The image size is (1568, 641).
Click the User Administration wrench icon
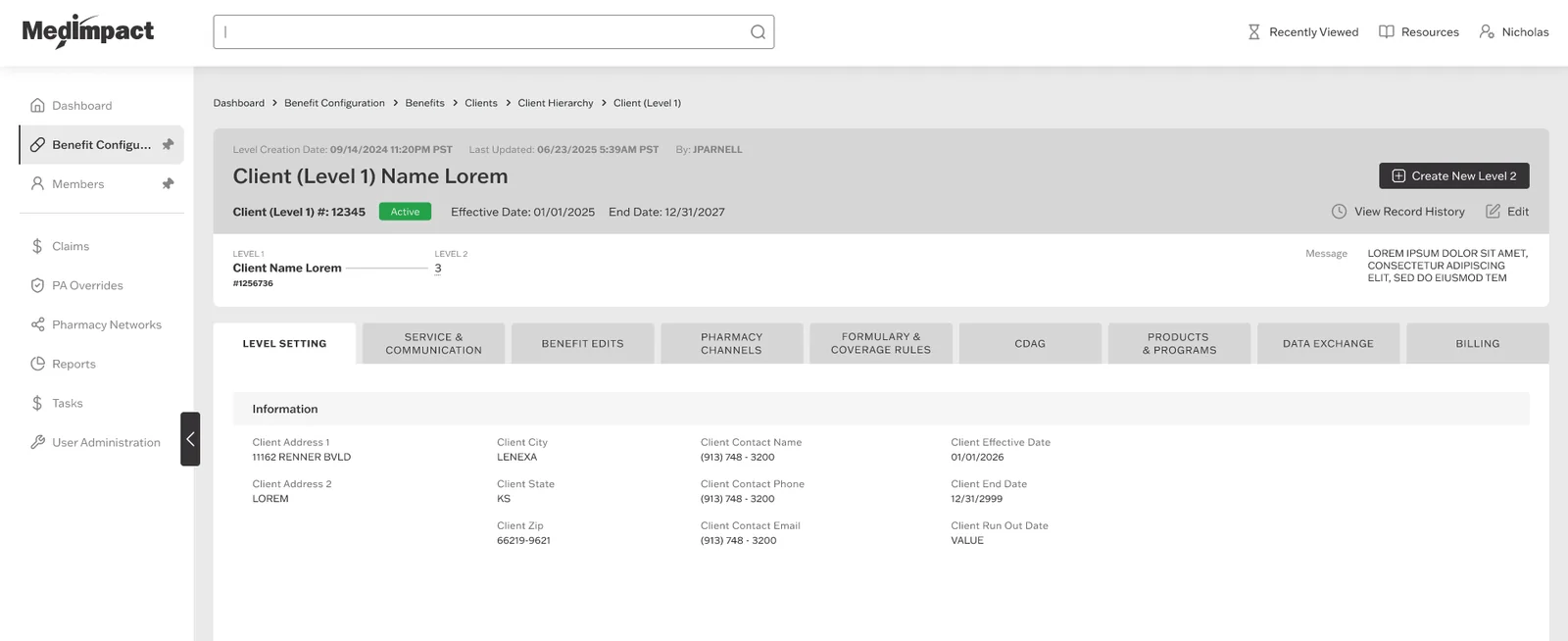pyautogui.click(x=37, y=442)
